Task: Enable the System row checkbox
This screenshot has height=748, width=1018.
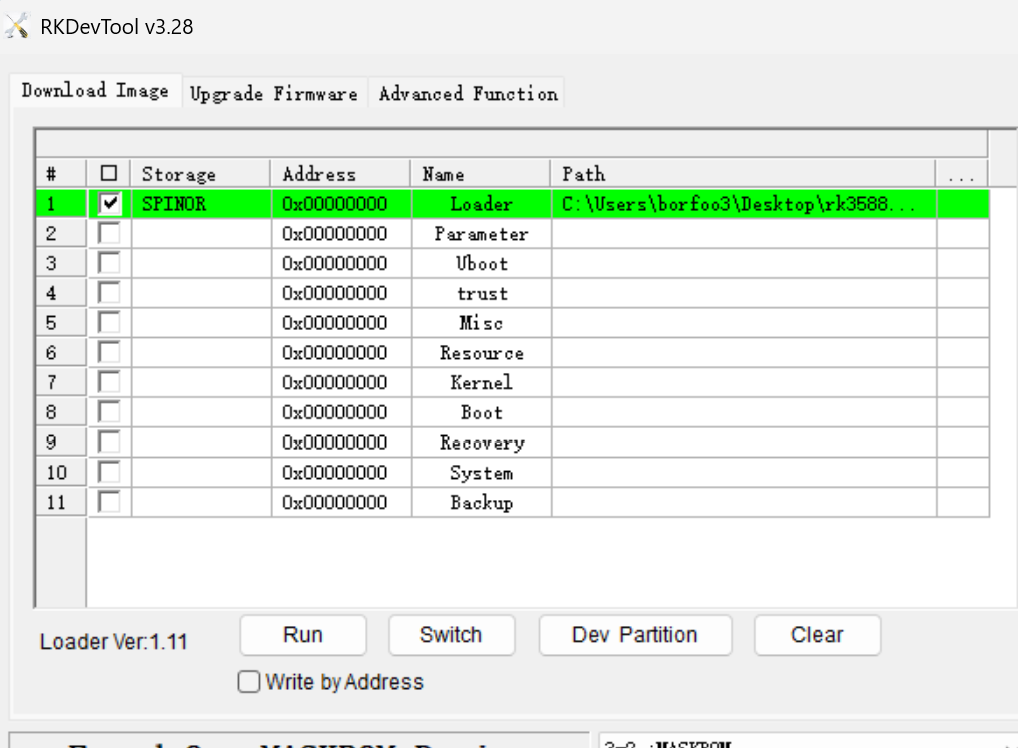Action: point(110,473)
